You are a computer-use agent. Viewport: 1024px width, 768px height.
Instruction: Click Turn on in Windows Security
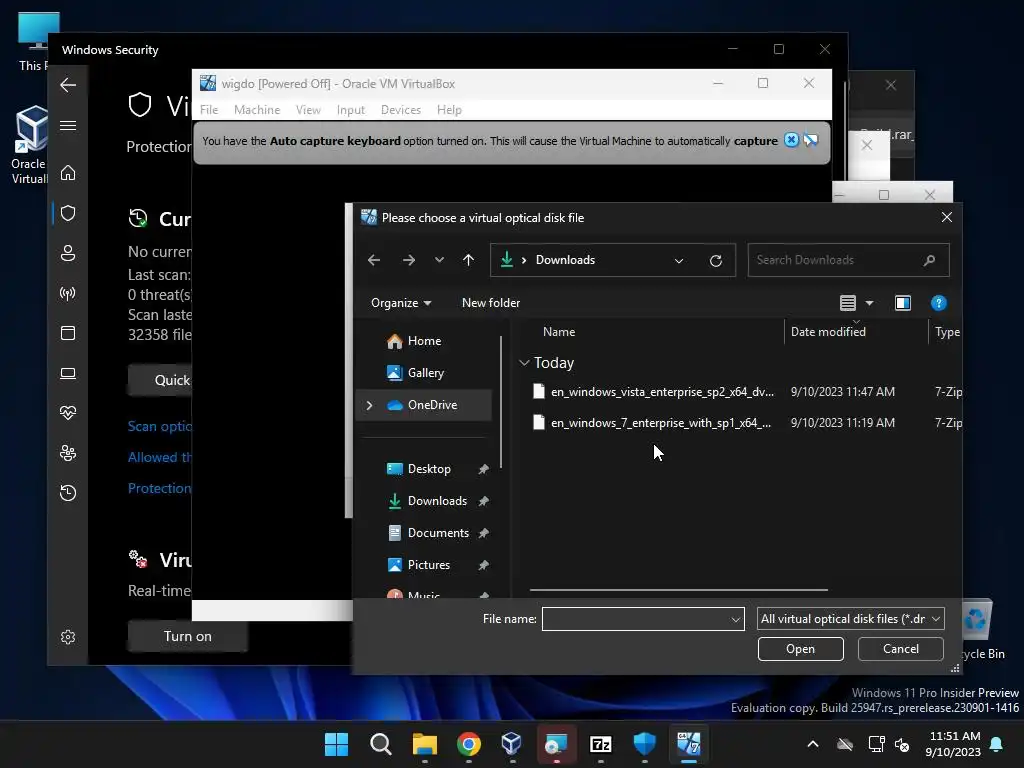187,636
